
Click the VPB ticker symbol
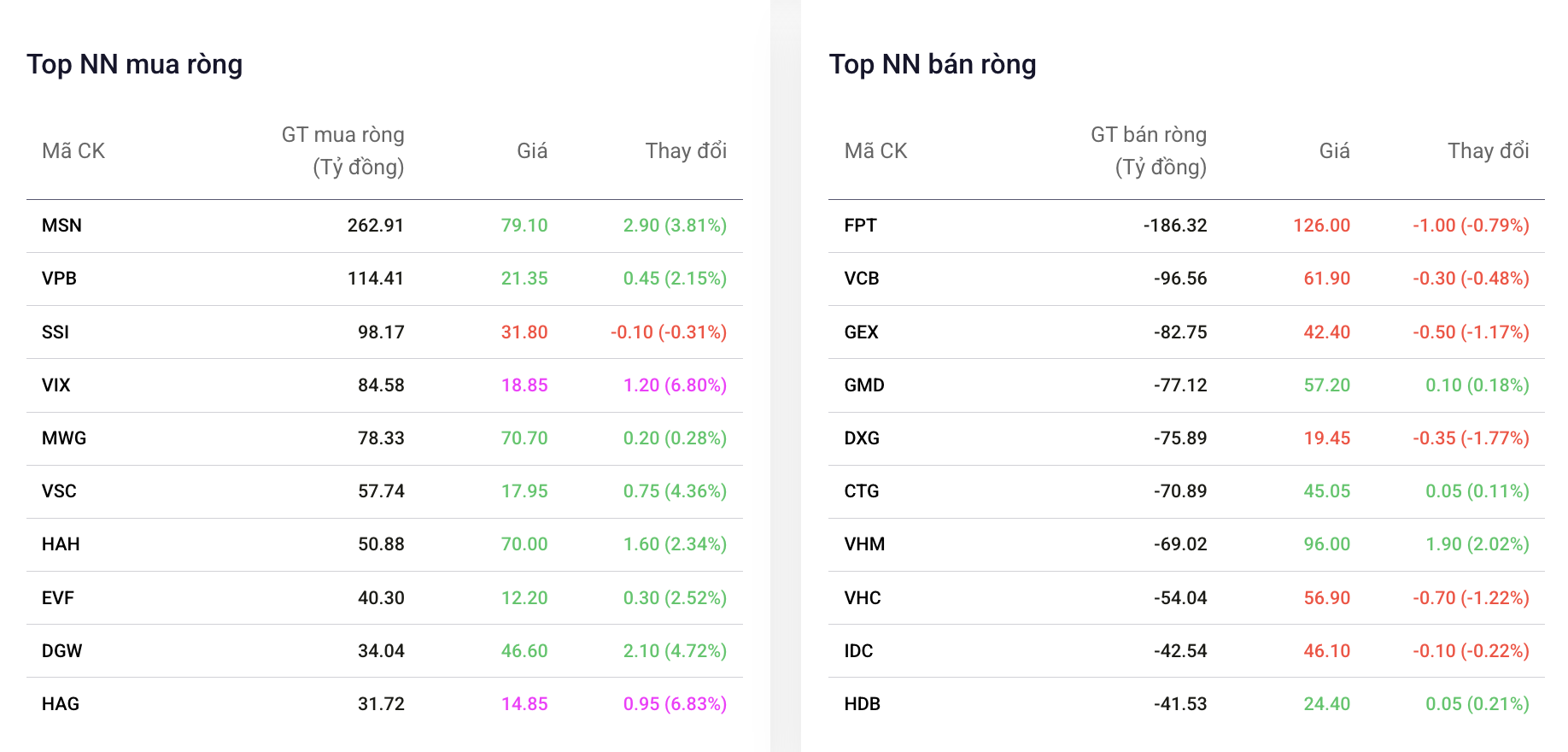pos(59,279)
